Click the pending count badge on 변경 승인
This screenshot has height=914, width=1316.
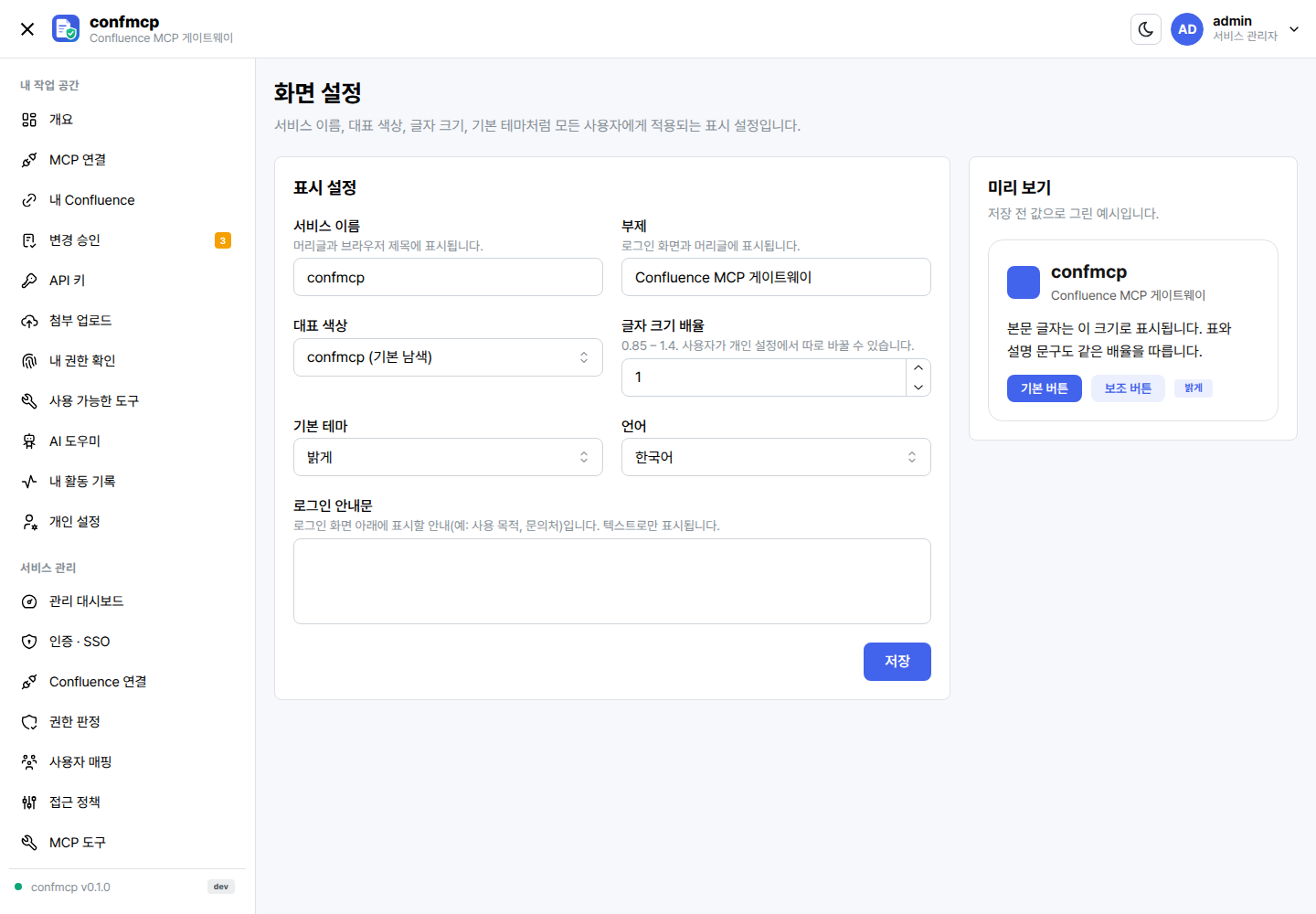(223, 240)
